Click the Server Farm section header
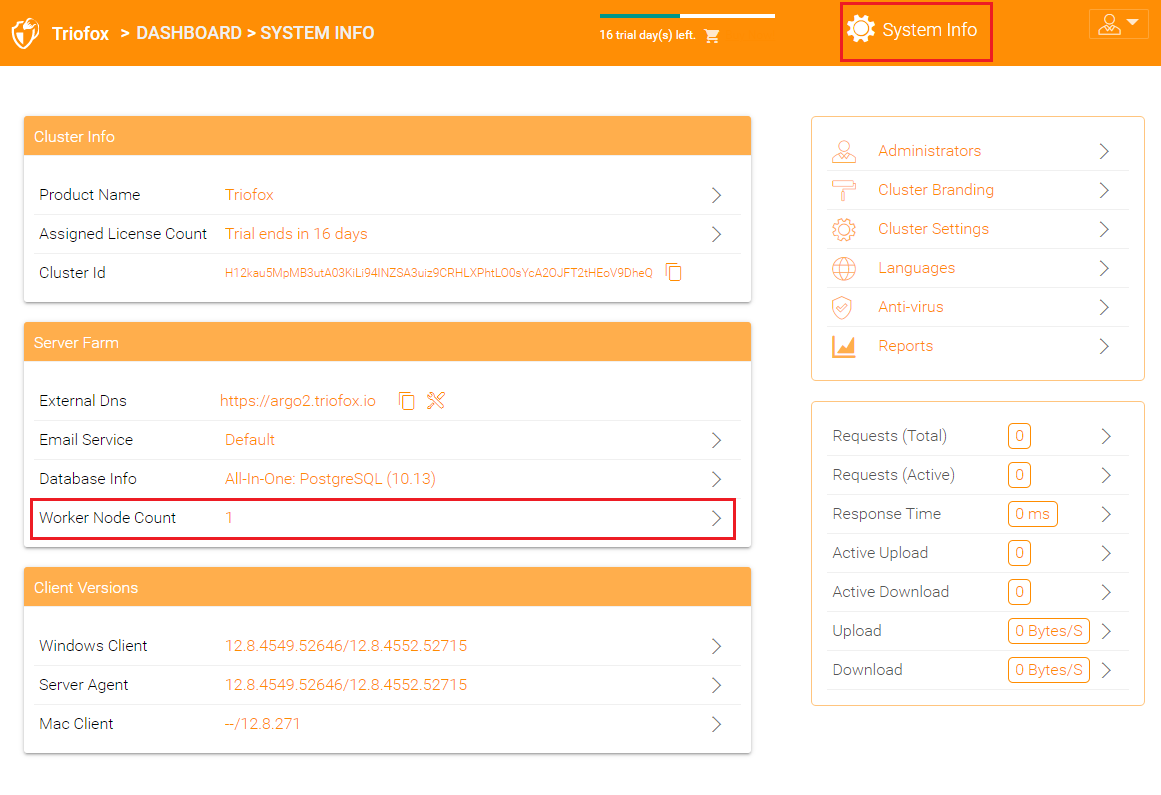Image resolution: width=1161 pixels, height=795 pixels. [387, 343]
